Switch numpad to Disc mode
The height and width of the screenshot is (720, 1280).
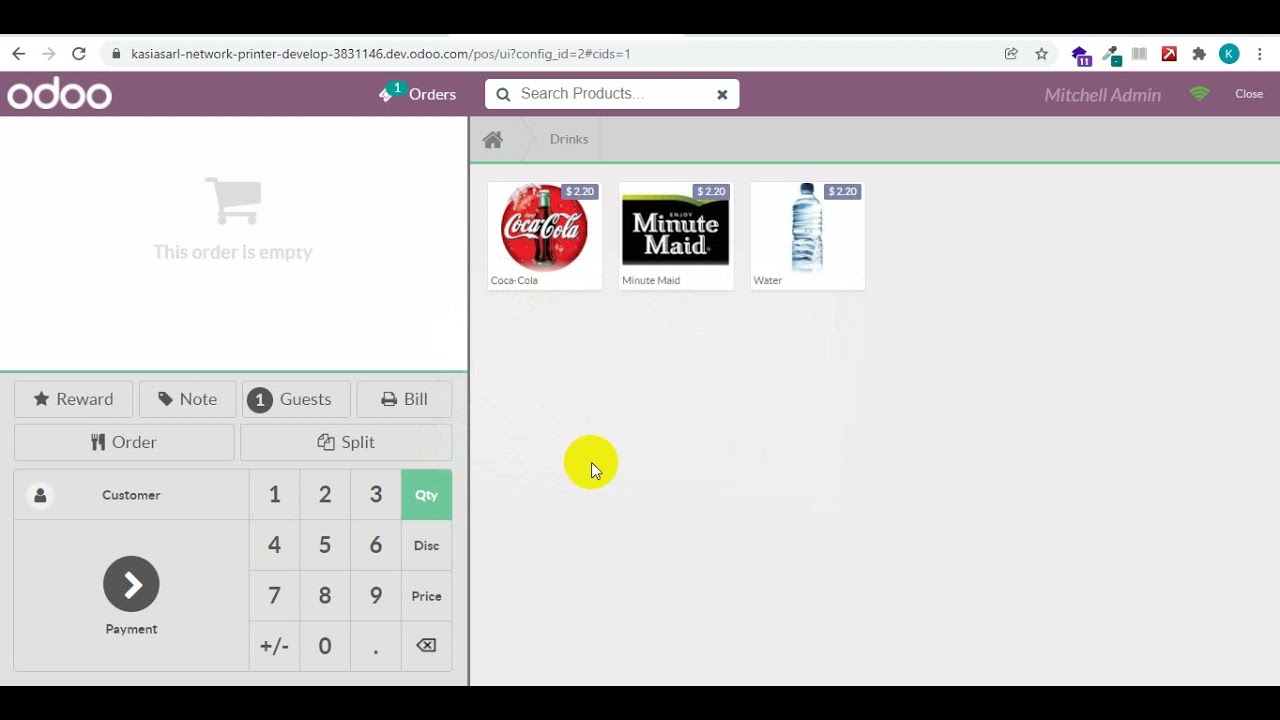[x=426, y=546]
